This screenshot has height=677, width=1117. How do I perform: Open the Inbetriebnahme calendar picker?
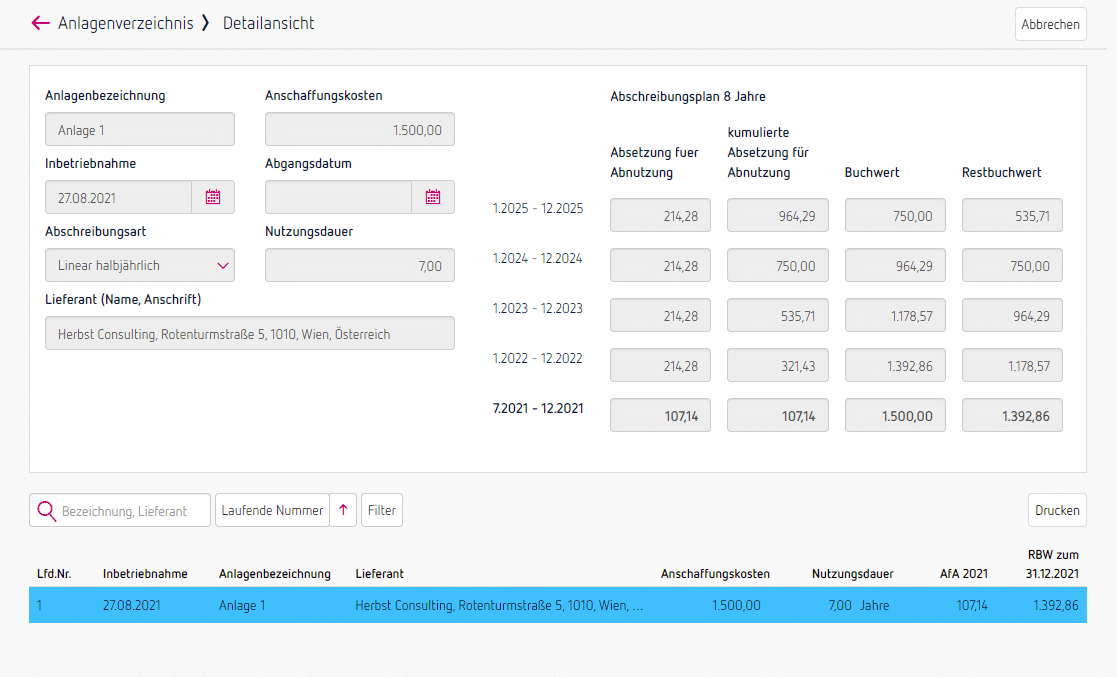pos(213,197)
